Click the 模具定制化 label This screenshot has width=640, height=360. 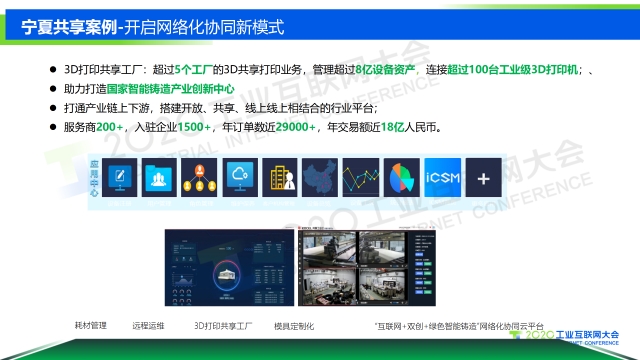[x=294, y=326]
